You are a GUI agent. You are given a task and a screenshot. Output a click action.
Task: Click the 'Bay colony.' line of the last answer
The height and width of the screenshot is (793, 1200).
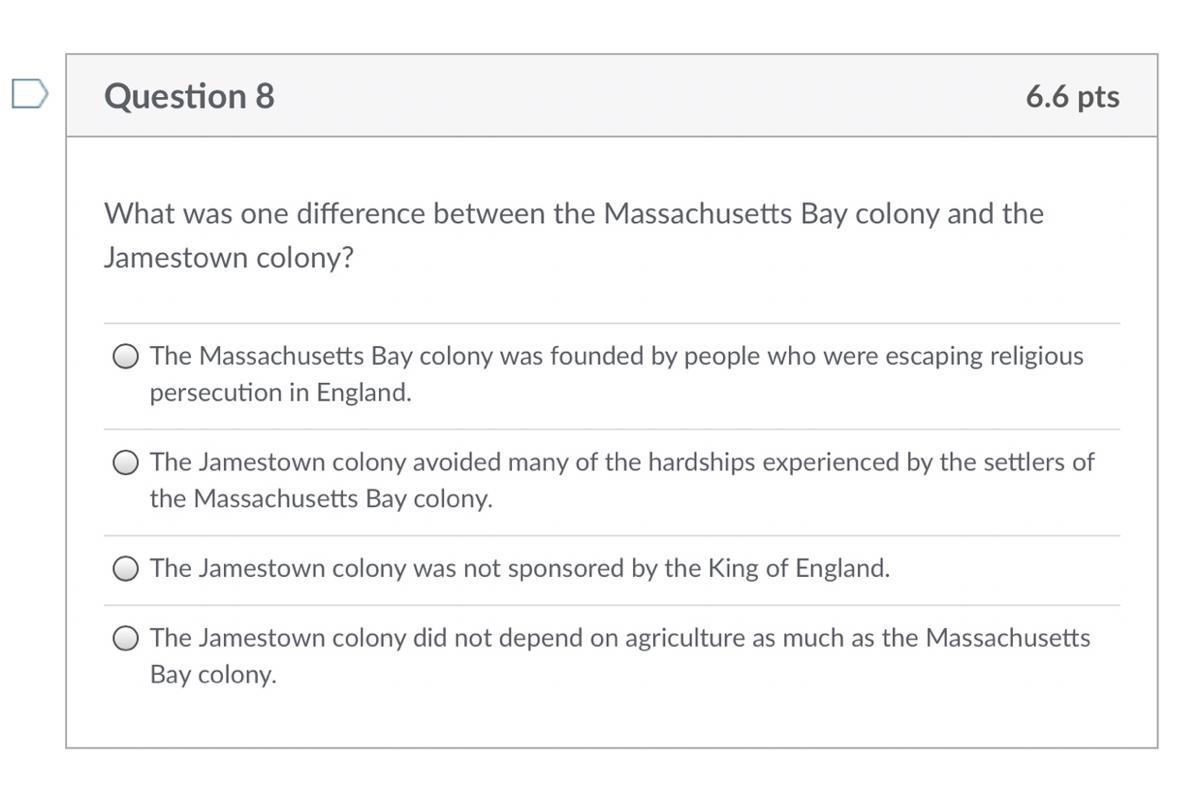click(x=213, y=675)
